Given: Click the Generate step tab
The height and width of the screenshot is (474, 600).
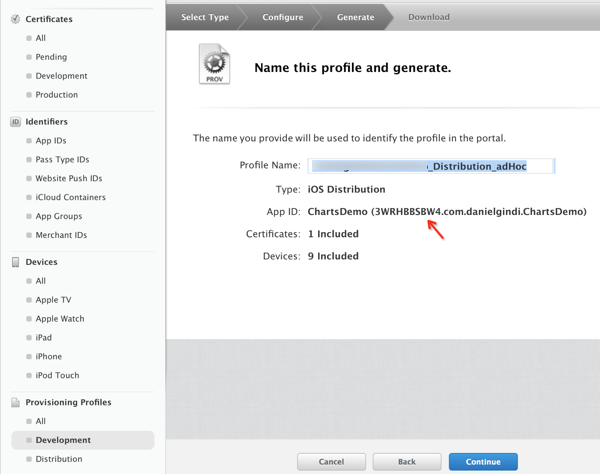Looking at the screenshot, I should click(355, 17).
